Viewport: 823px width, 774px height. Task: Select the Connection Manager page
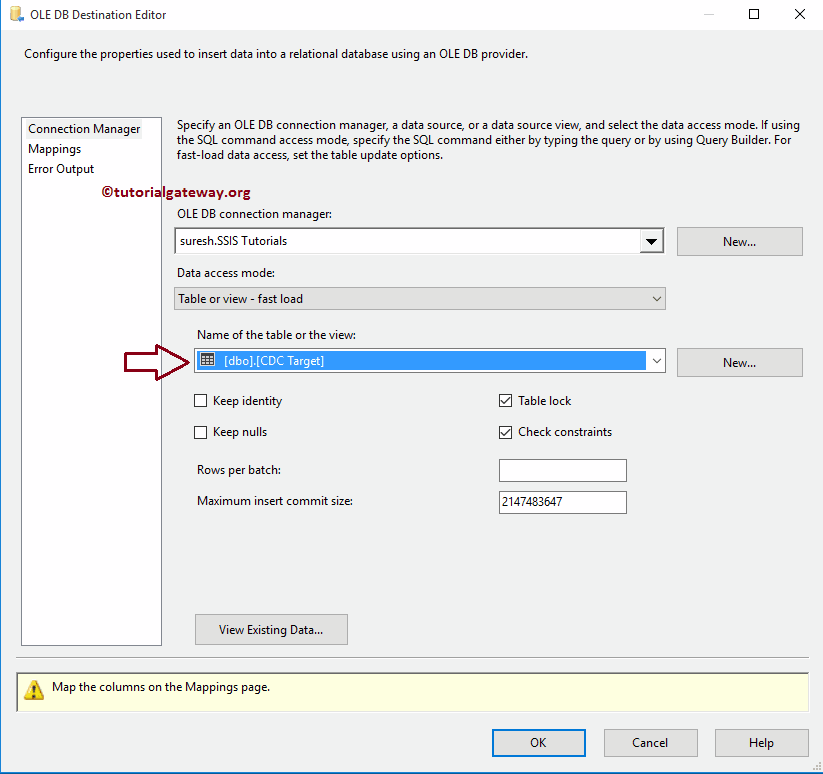[84, 128]
